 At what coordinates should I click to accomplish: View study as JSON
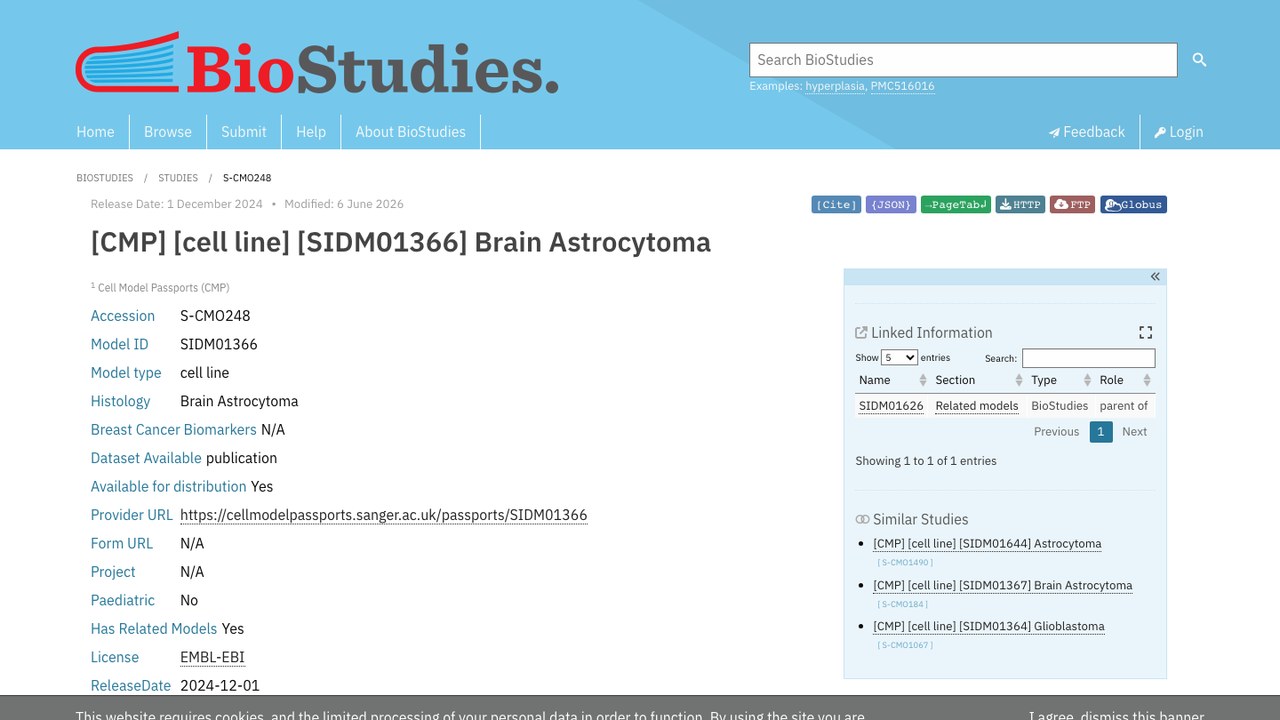coord(891,205)
